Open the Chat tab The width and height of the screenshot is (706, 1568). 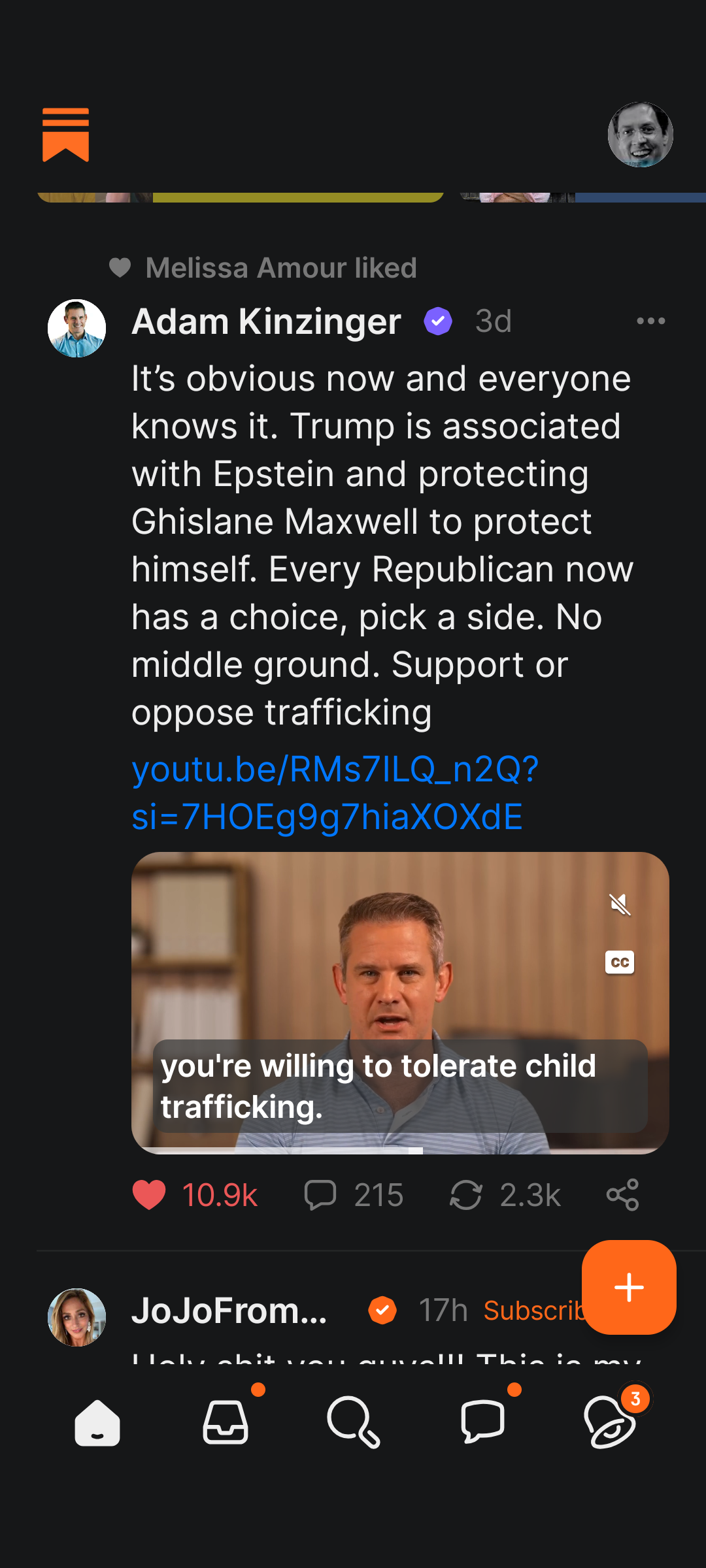pos(482,1422)
